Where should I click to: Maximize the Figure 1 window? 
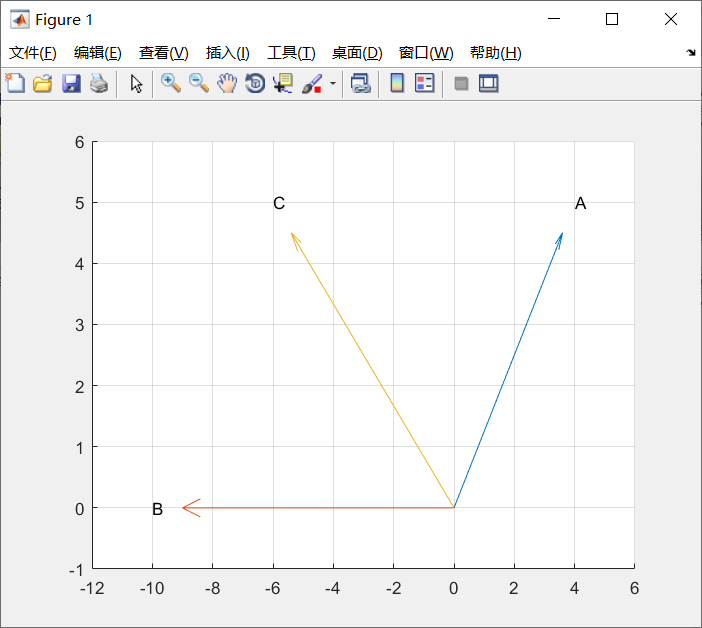tap(612, 19)
